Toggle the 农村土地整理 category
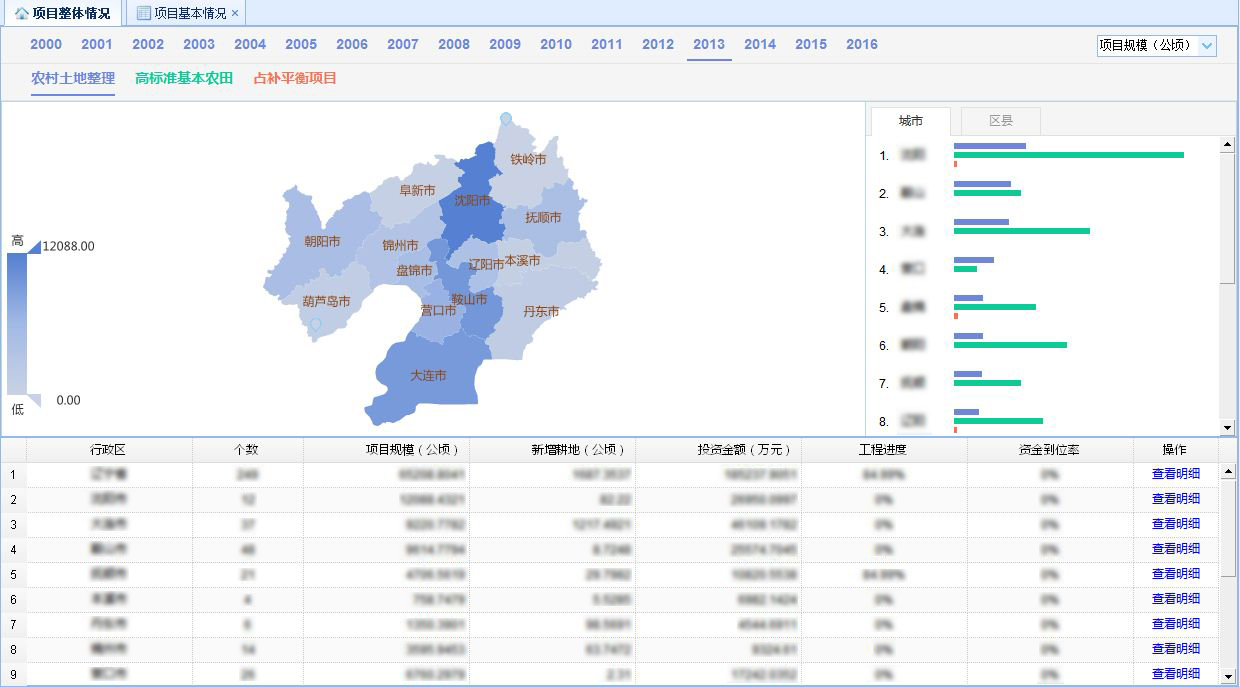 click(73, 78)
